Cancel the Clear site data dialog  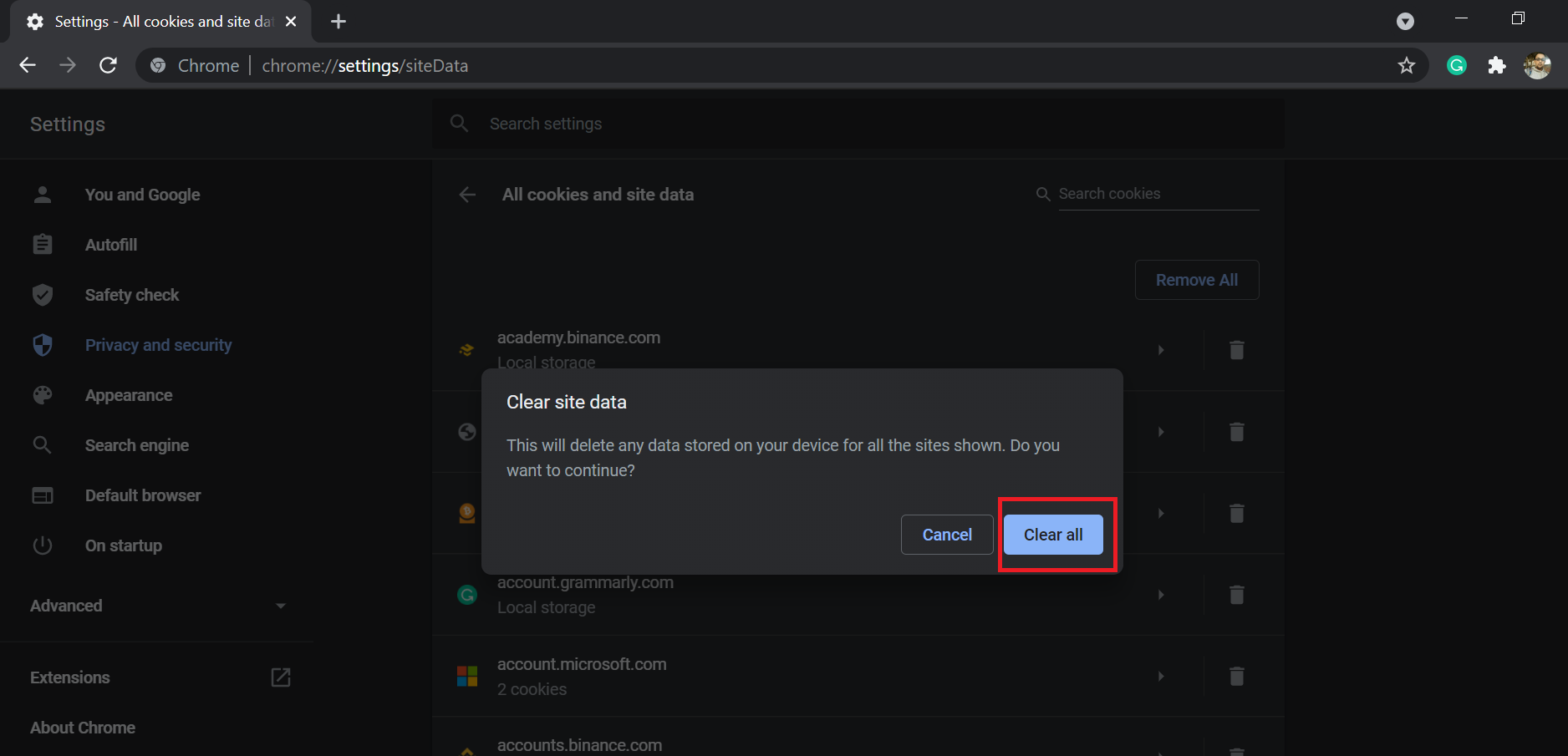947,535
